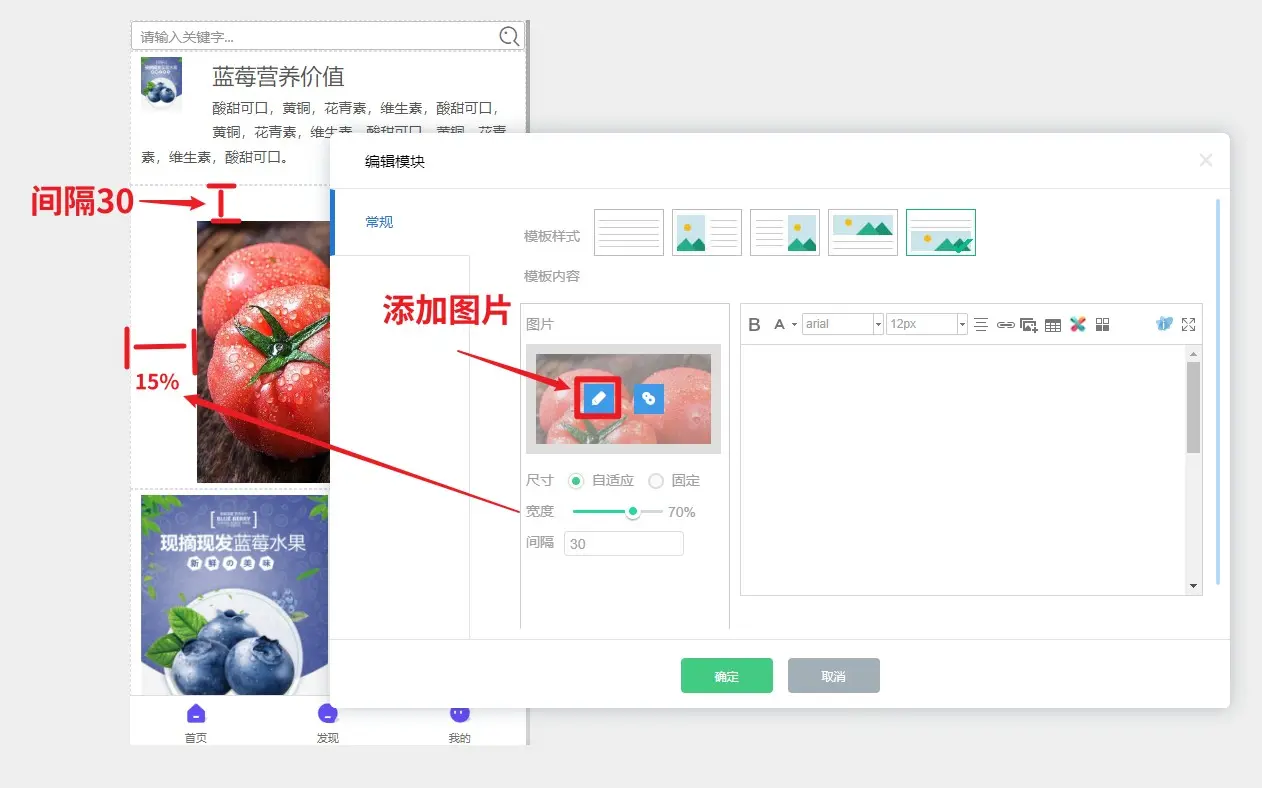Click the insert hyperlink icon in editor
This screenshot has height=788, width=1262.
point(1005,325)
